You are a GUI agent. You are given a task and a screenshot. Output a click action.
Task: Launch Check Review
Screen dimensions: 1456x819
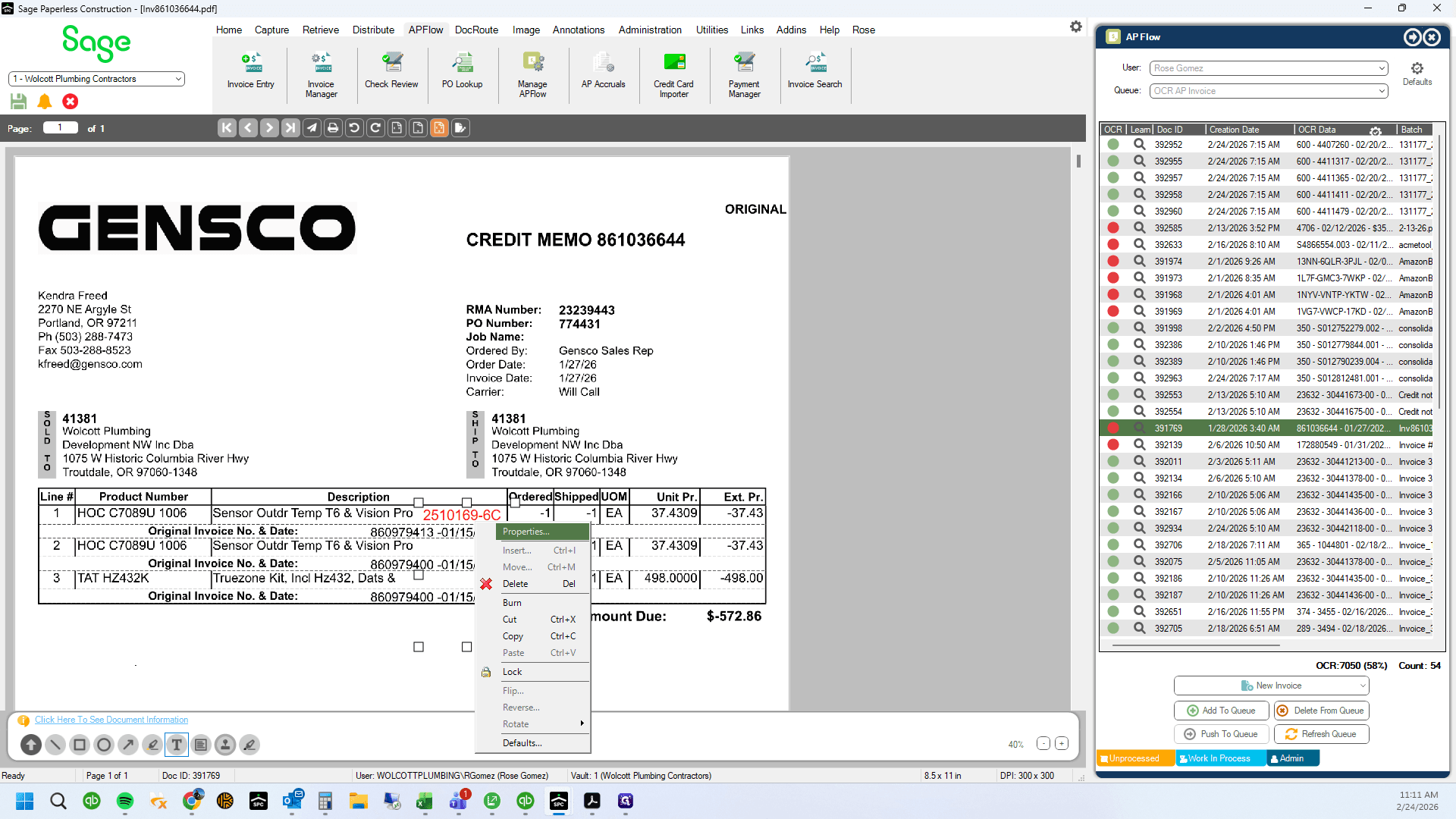[391, 72]
